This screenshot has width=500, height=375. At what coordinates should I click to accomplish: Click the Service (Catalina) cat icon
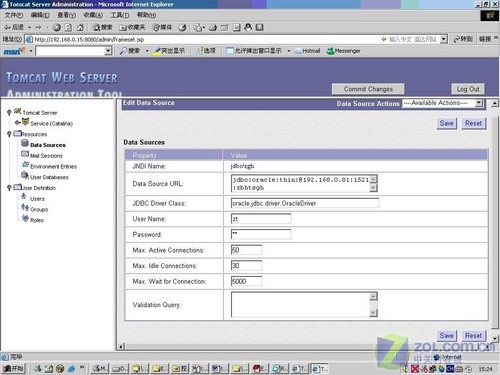pyautogui.click(x=25, y=122)
